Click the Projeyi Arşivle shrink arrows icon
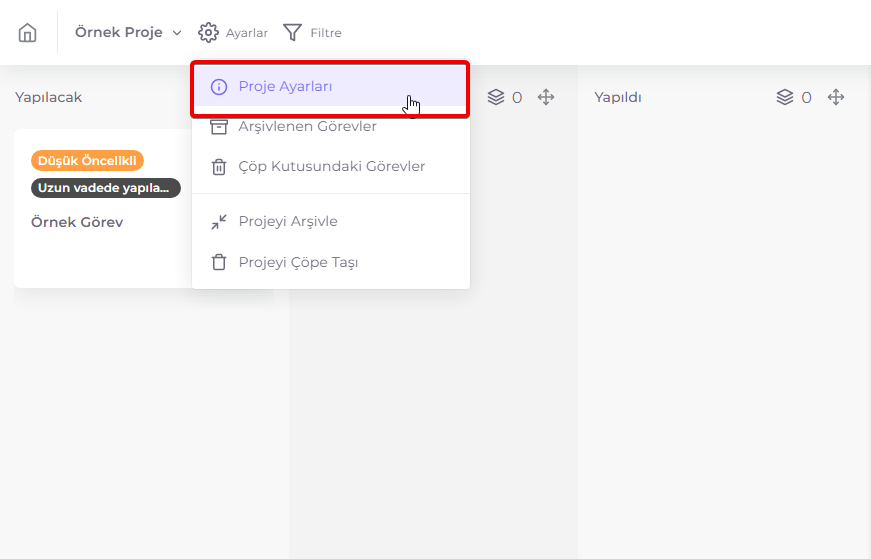Viewport: 871px width, 559px height. pyautogui.click(x=219, y=222)
